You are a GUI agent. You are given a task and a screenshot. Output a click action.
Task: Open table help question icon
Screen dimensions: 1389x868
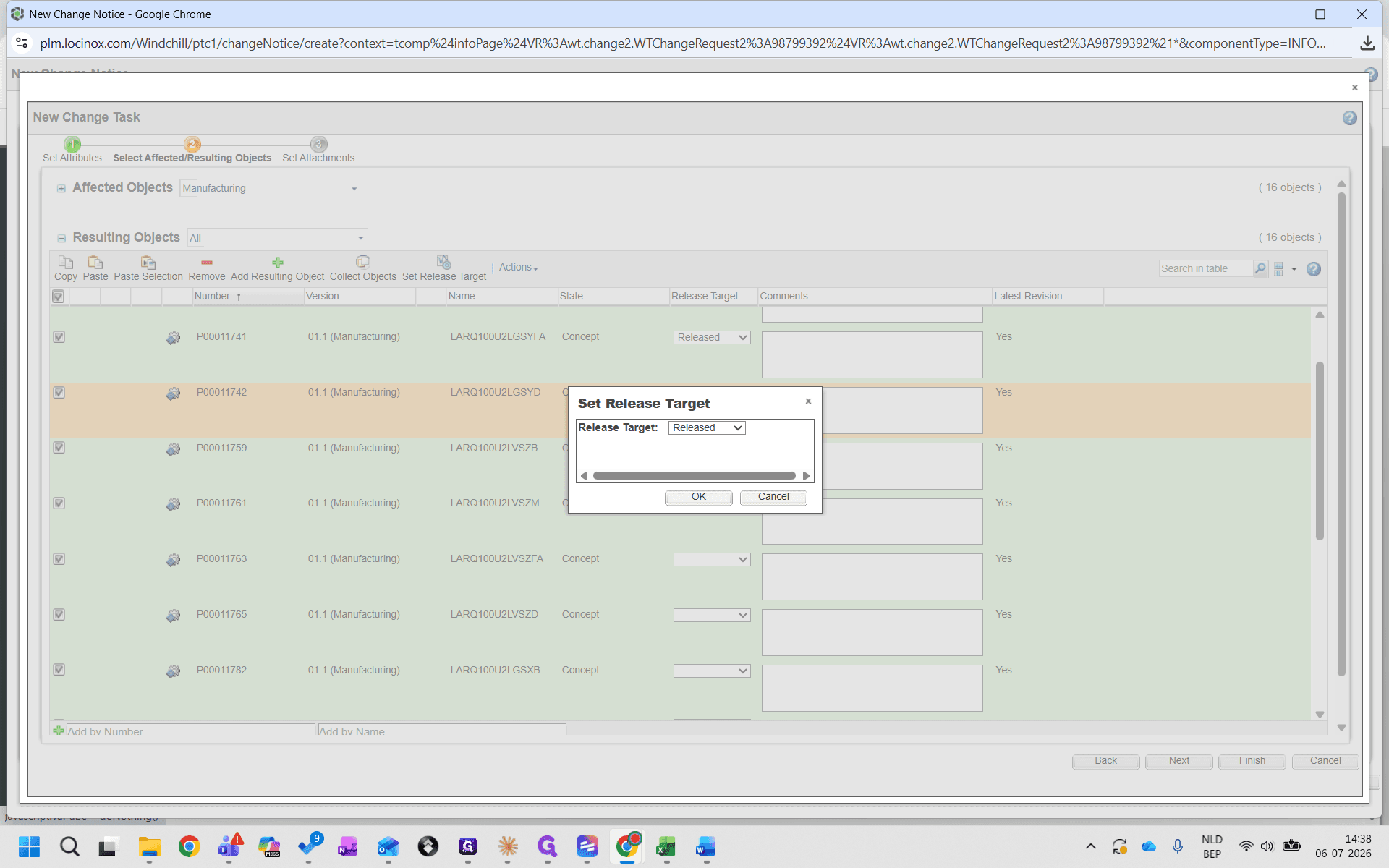point(1314,269)
